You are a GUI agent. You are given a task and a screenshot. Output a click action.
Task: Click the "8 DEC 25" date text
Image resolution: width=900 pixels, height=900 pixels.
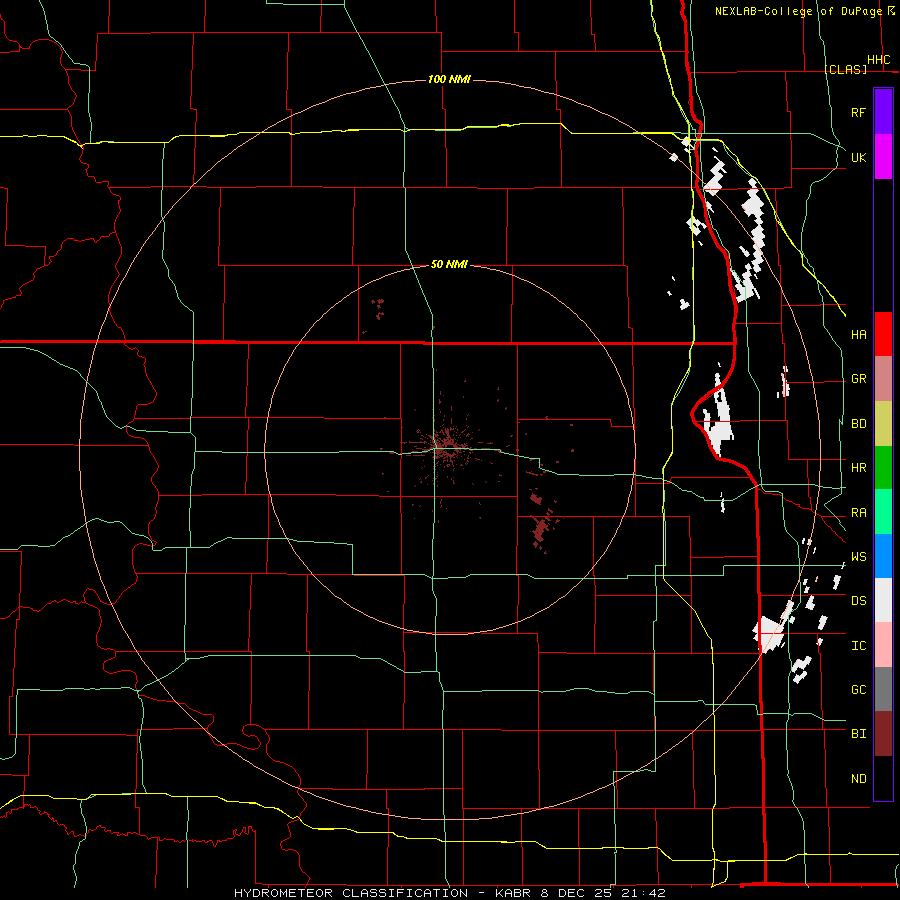coord(577,893)
